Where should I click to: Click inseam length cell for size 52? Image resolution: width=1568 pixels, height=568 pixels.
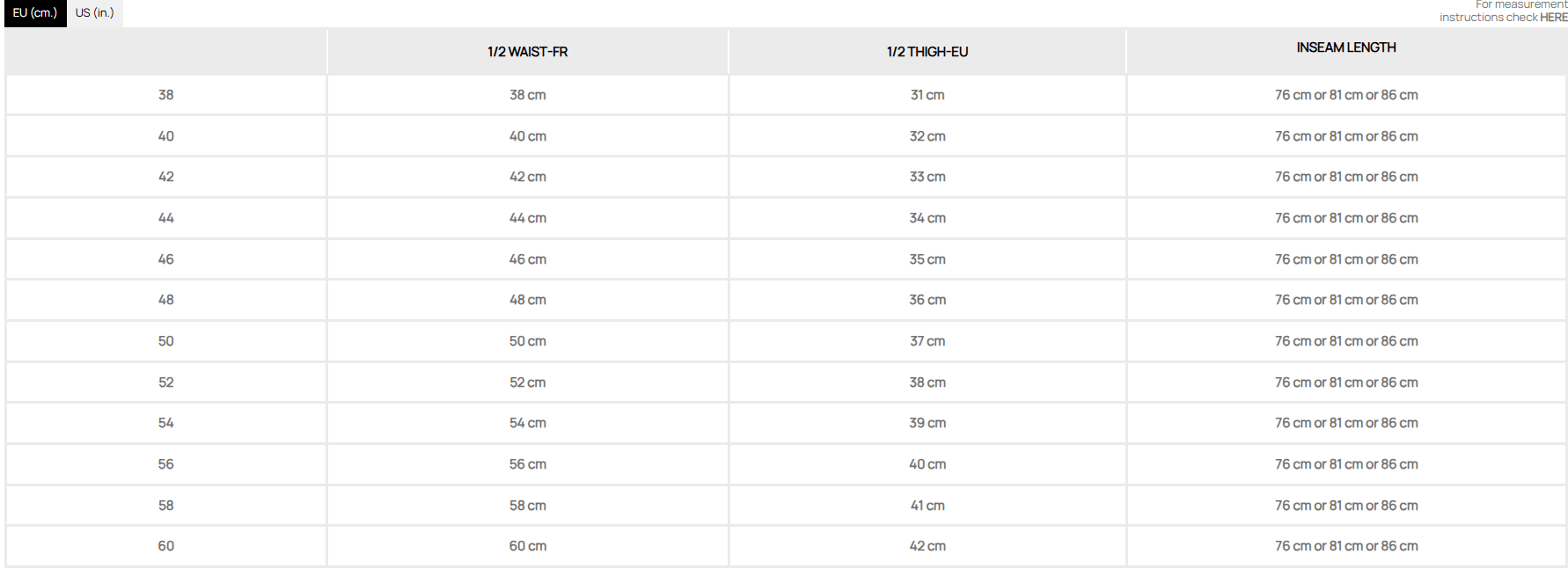coord(1346,382)
